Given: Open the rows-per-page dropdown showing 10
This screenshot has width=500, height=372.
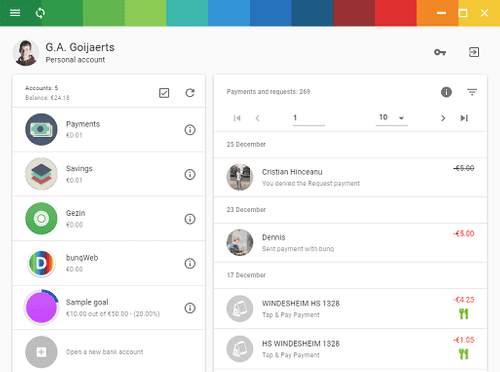Looking at the screenshot, I should pos(392,118).
